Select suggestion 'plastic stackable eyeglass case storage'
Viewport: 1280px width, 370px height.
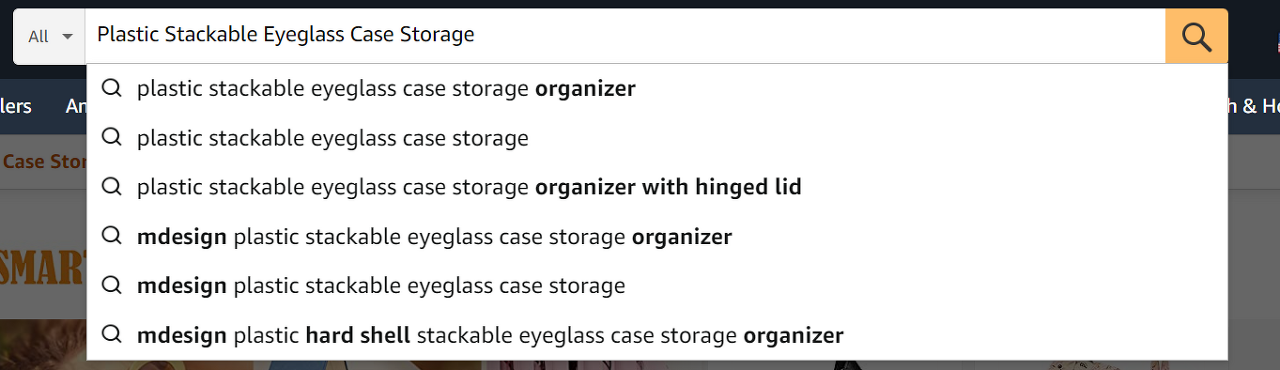click(657, 138)
